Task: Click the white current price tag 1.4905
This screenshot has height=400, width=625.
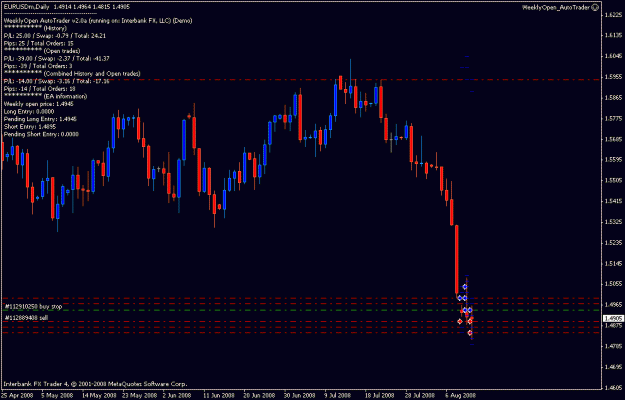Action: coord(613,318)
